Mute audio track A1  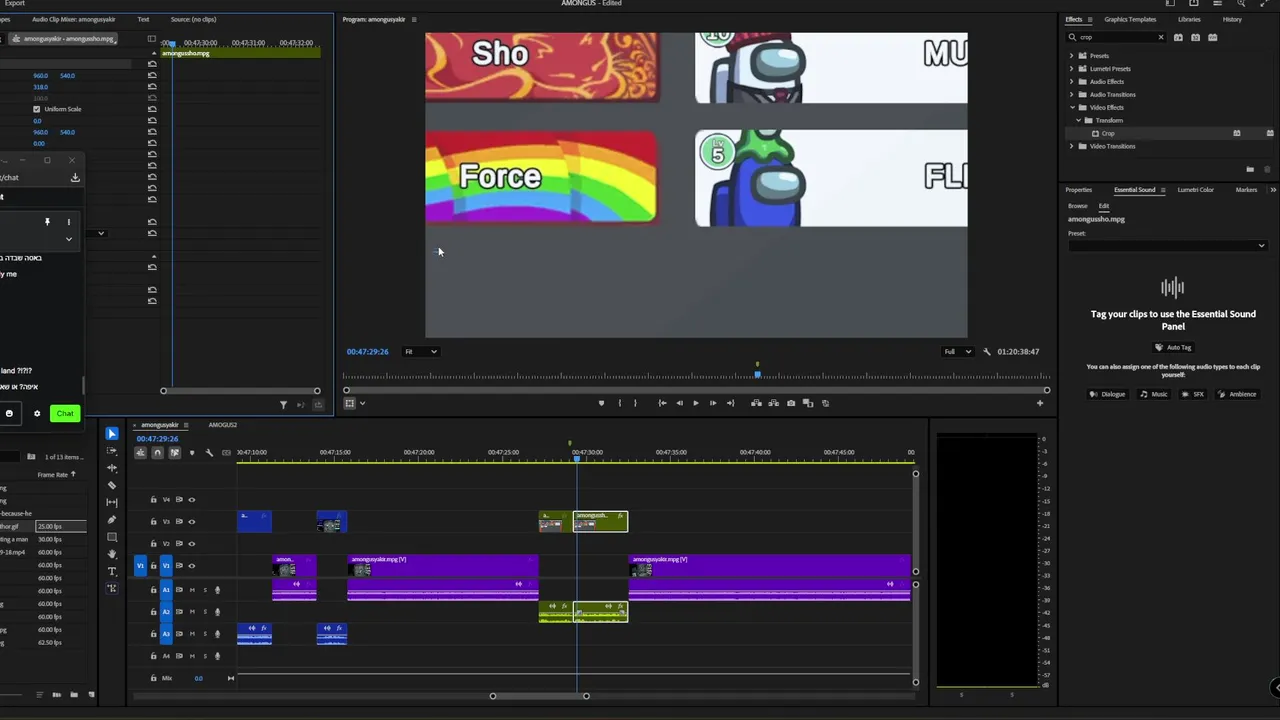[192, 590]
